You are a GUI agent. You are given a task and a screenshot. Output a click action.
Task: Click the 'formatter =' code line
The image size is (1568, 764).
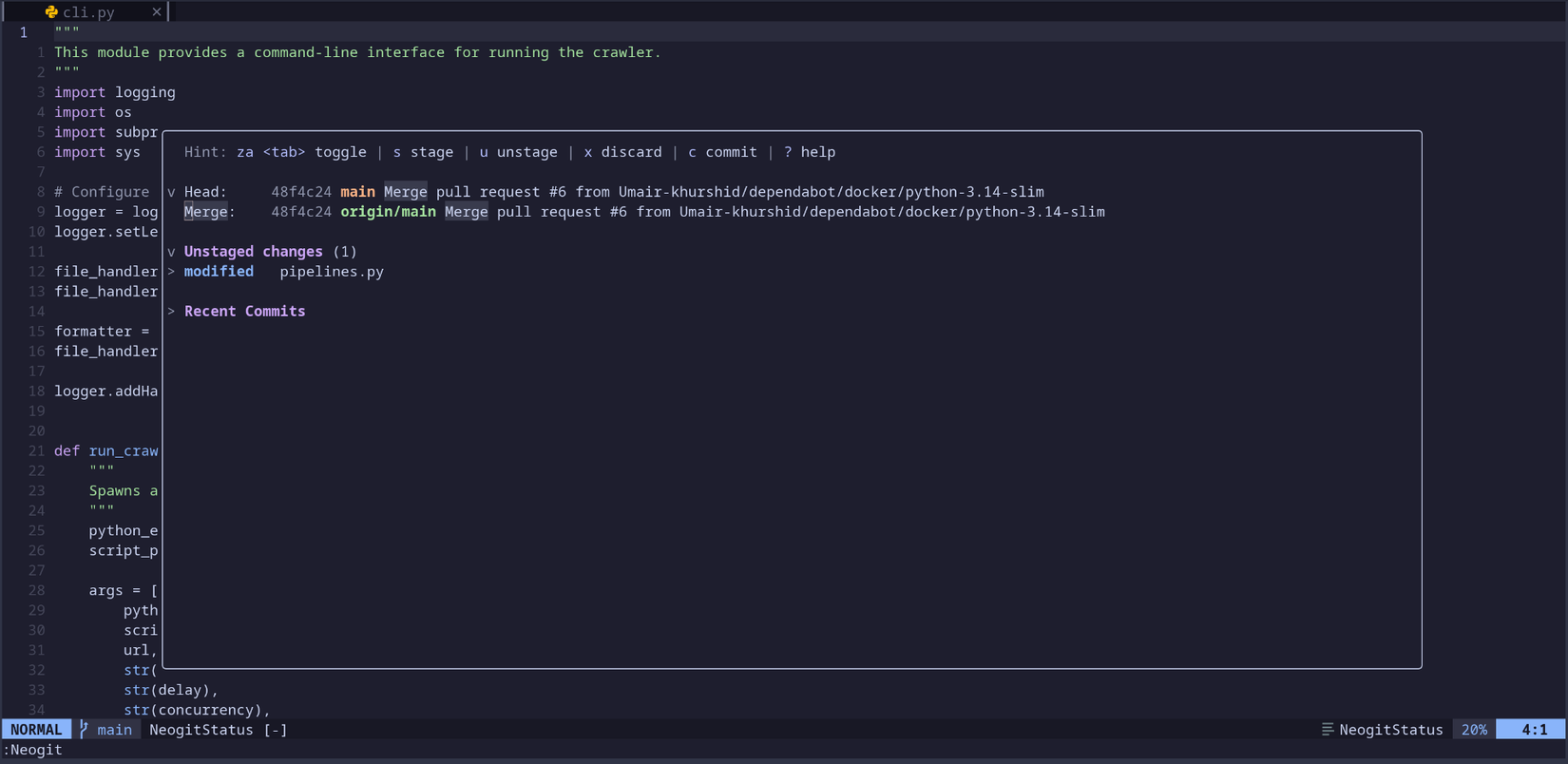click(102, 332)
